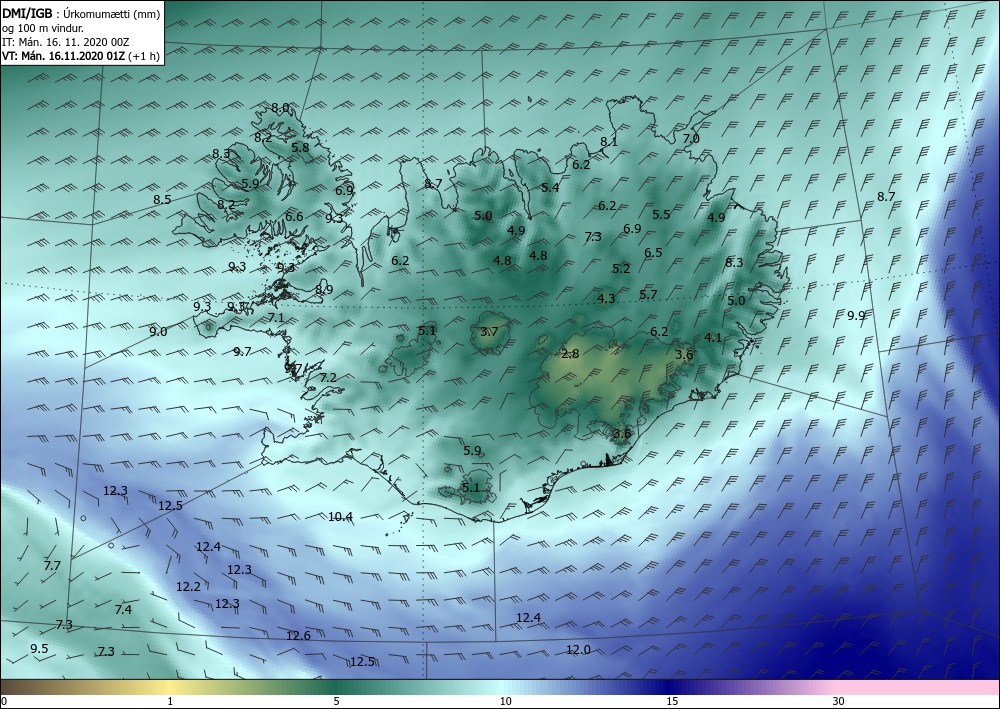The image size is (1000, 709).
Task: Click the 7.0 map value
Action: (x=691, y=138)
